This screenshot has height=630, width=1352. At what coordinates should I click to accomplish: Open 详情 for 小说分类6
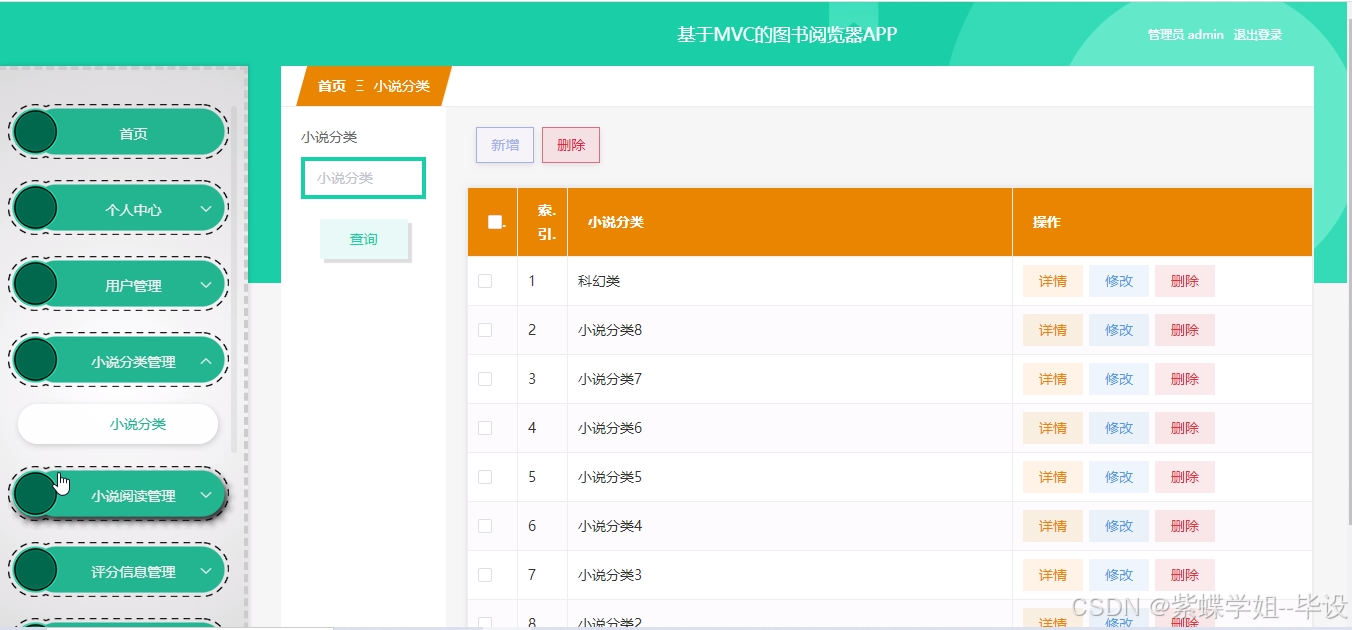[x=1053, y=428]
